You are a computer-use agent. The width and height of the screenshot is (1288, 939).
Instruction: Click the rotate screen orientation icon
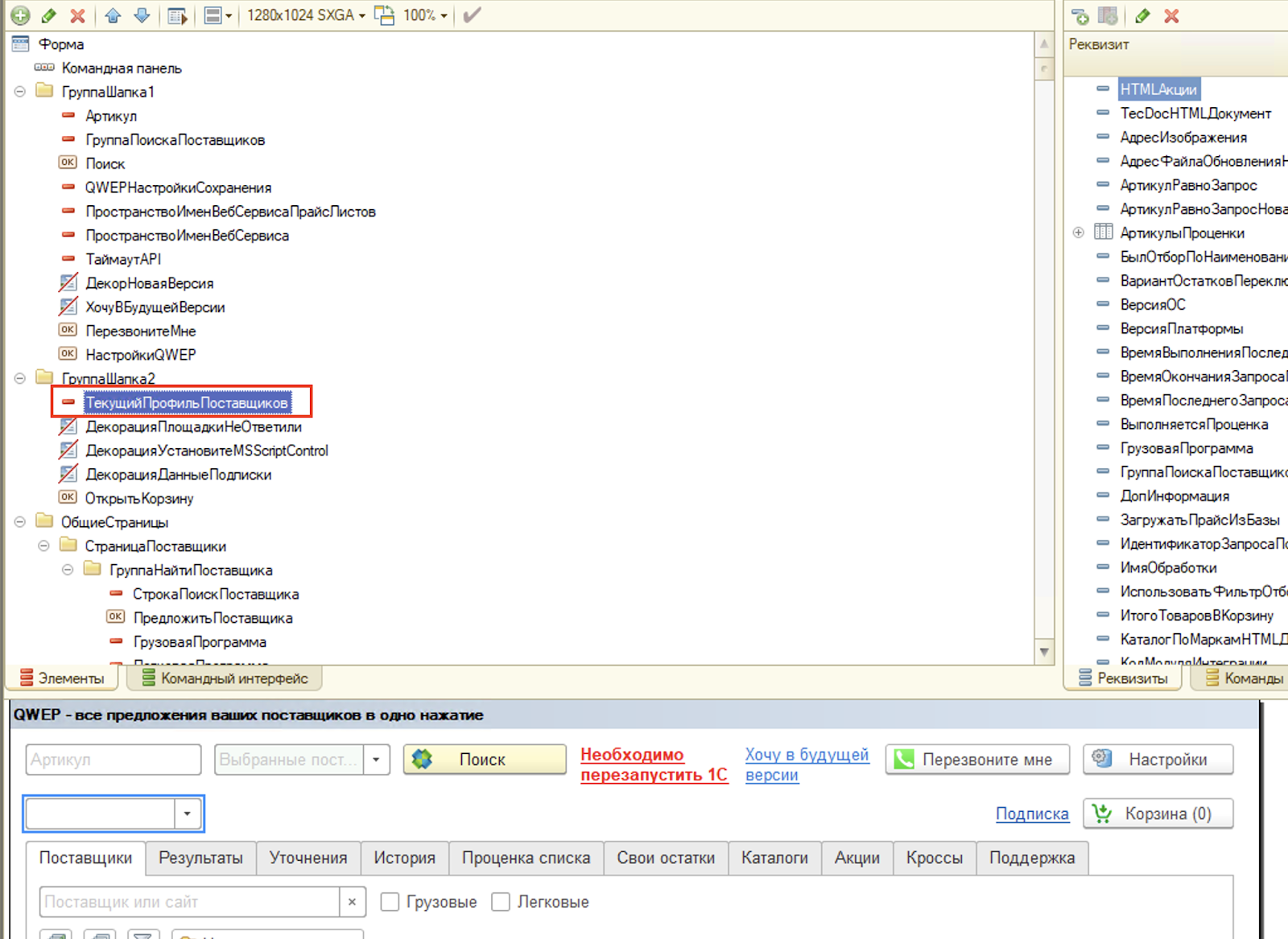pyautogui.click(x=385, y=15)
